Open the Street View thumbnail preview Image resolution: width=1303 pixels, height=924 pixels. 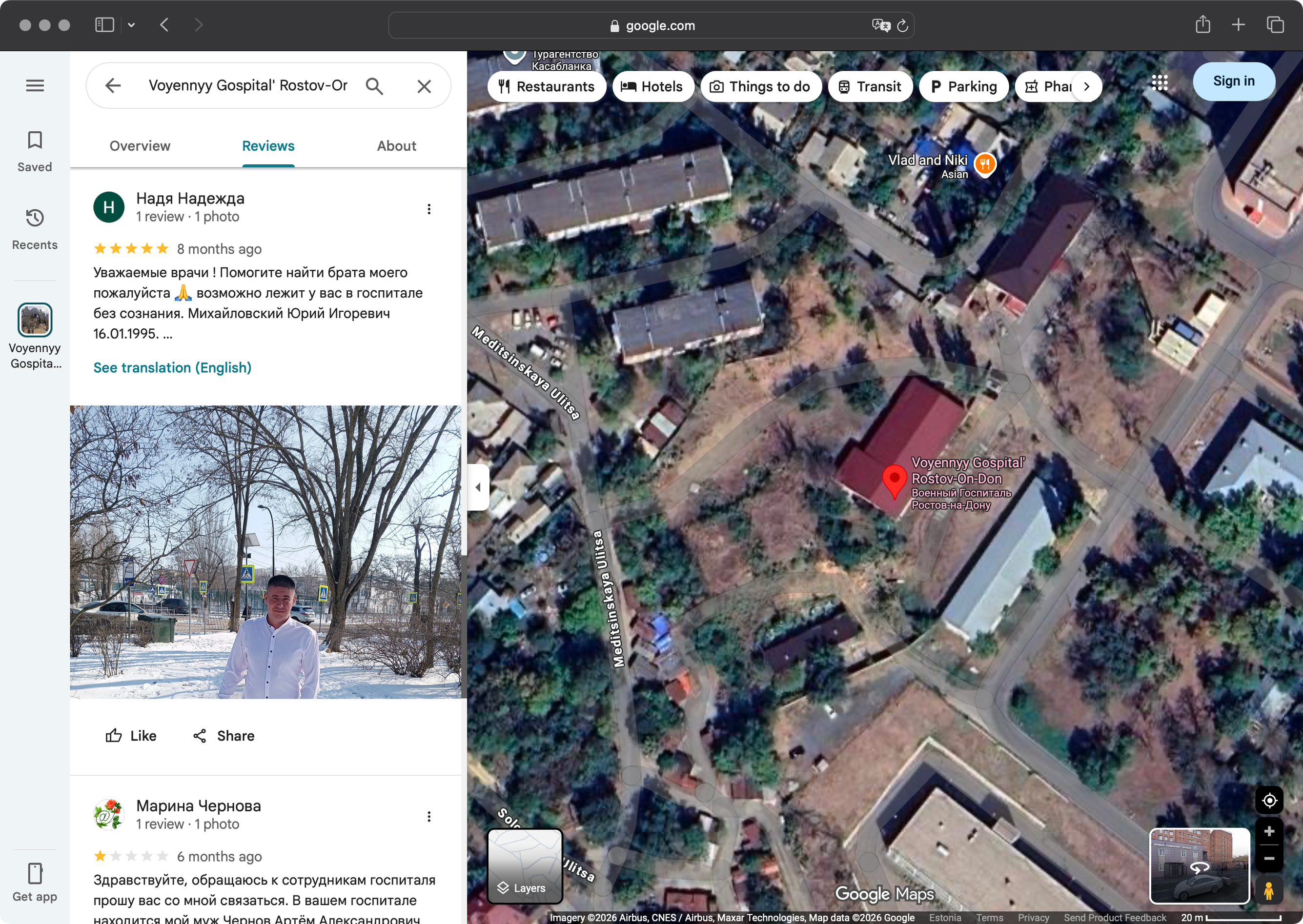click(1199, 866)
